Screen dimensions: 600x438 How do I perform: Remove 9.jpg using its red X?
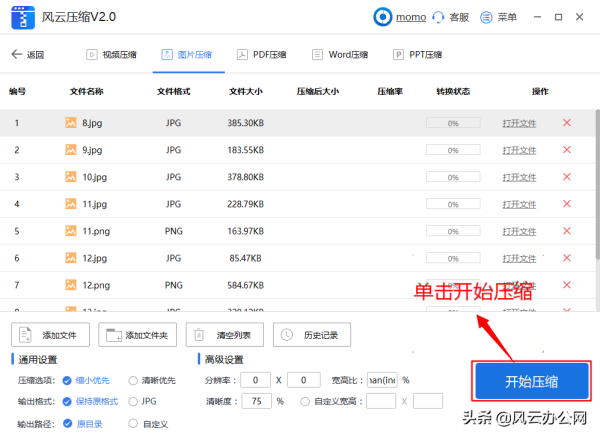point(567,150)
